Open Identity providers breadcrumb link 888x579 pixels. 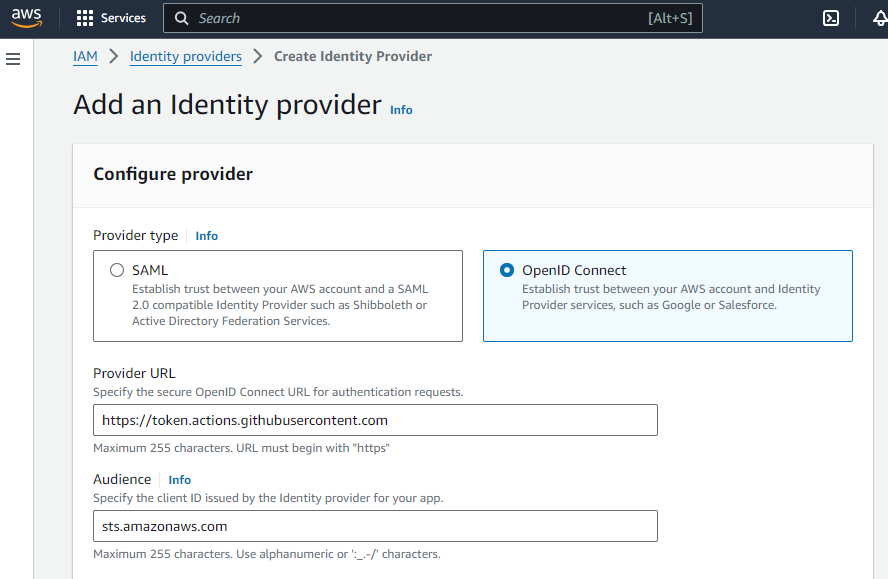[x=186, y=56]
